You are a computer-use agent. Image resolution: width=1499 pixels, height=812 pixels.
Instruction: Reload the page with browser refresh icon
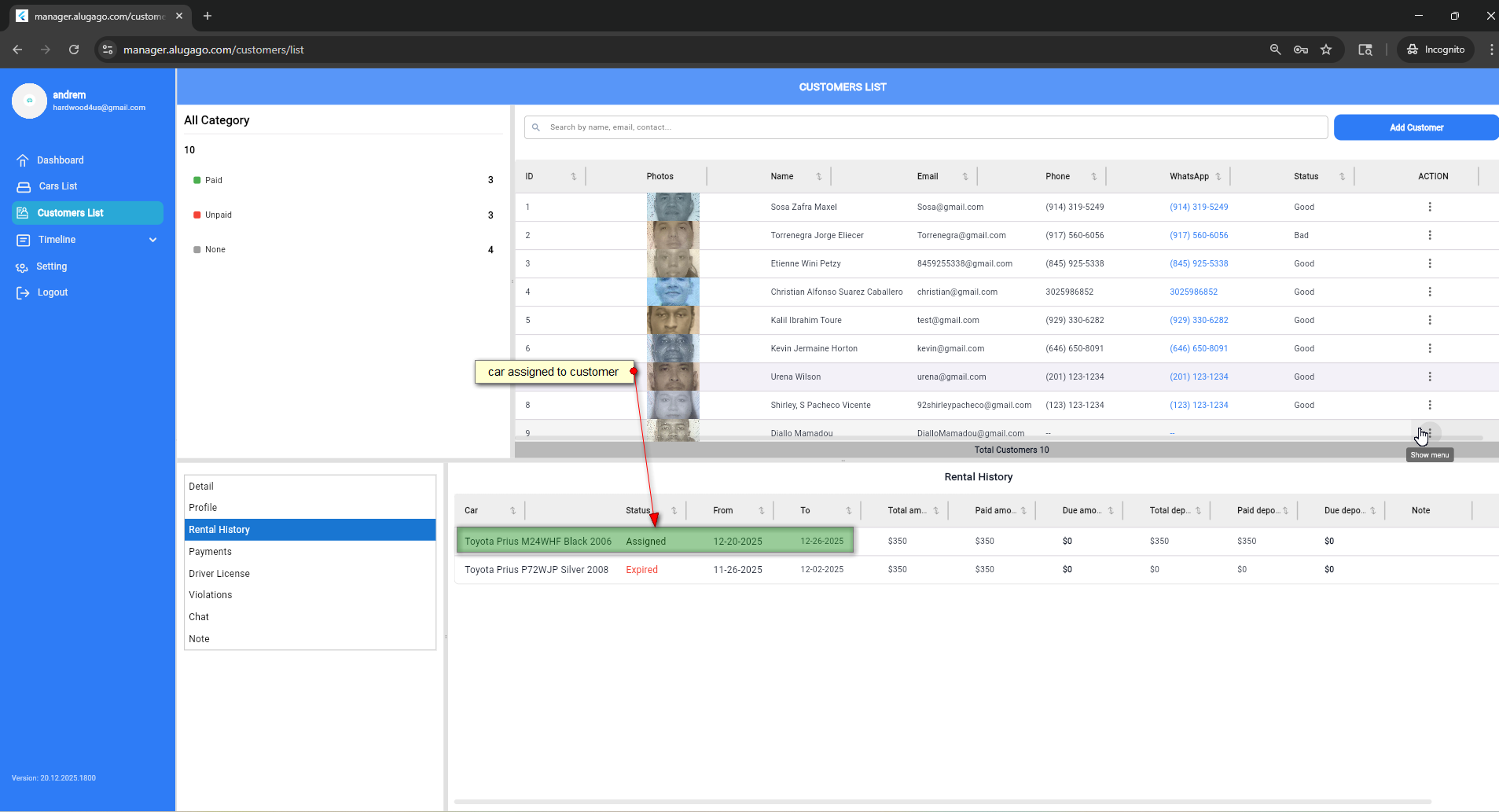(x=74, y=50)
